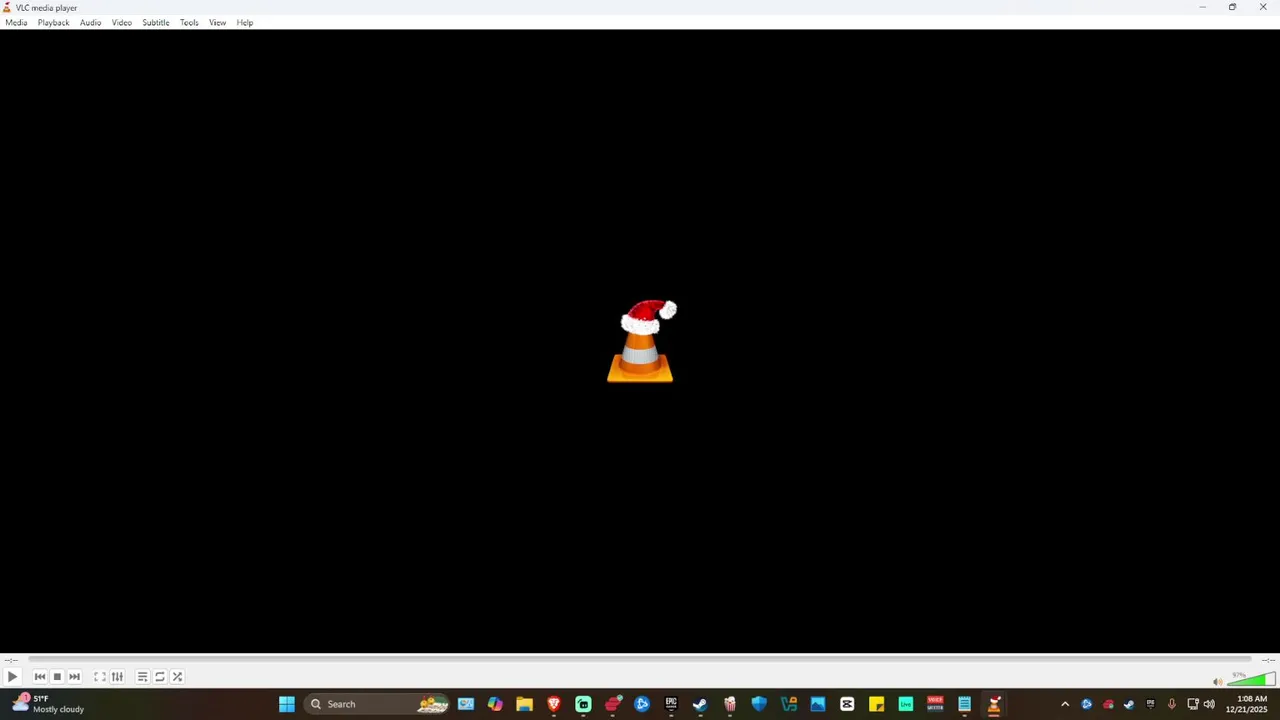Viewport: 1280px width, 720px height.
Task: Click the VLC cone title bar icon
Action: (x=7, y=7)
